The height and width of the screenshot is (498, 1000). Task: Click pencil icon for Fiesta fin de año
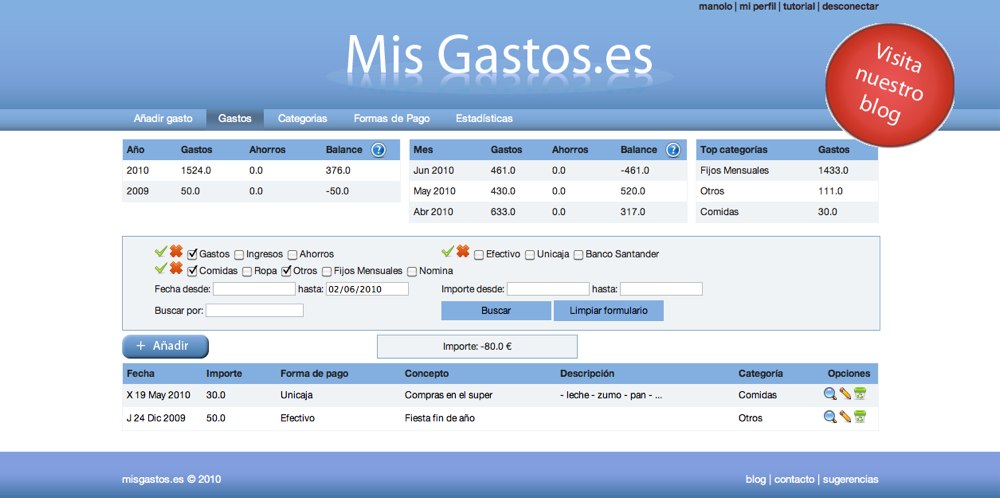845,417
